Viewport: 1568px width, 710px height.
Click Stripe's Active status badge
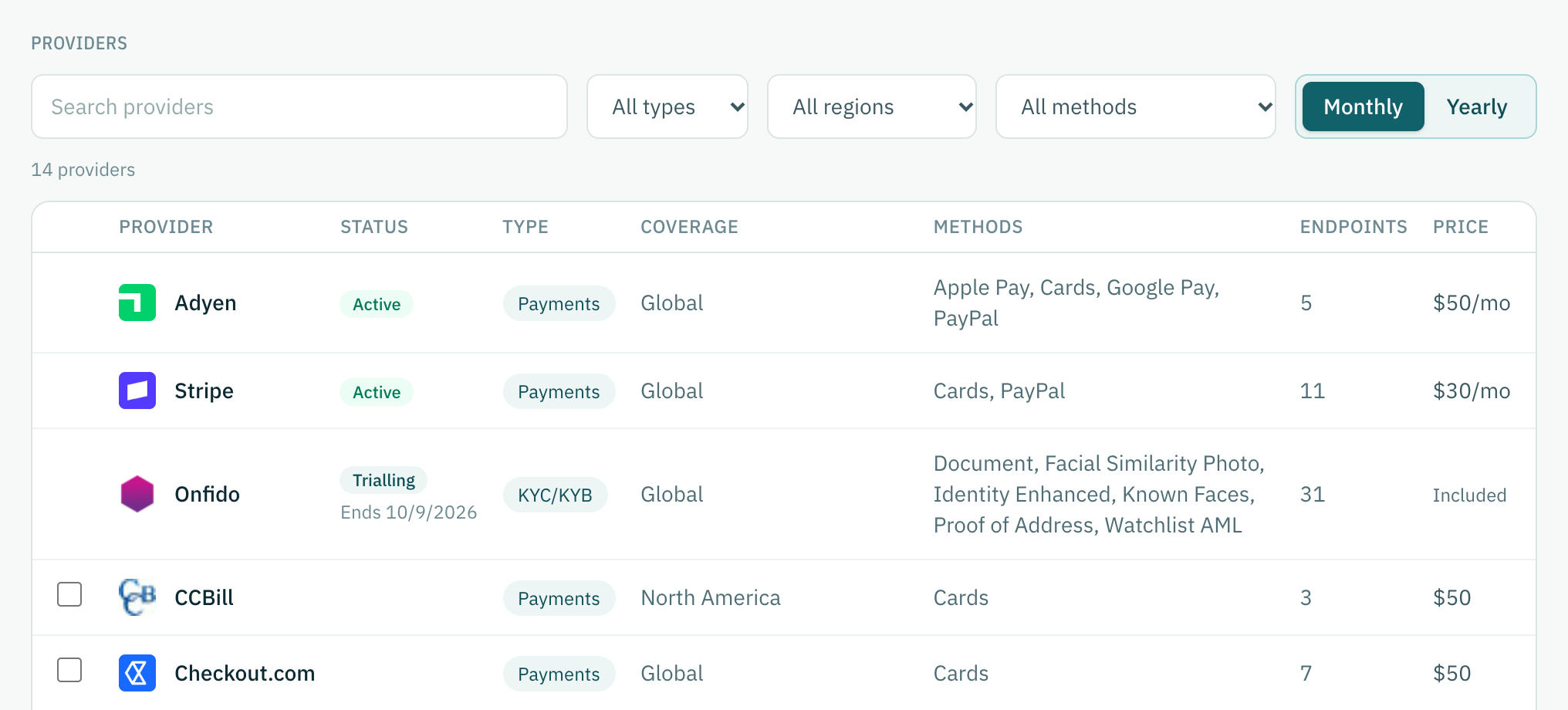[x=377, y=392]
